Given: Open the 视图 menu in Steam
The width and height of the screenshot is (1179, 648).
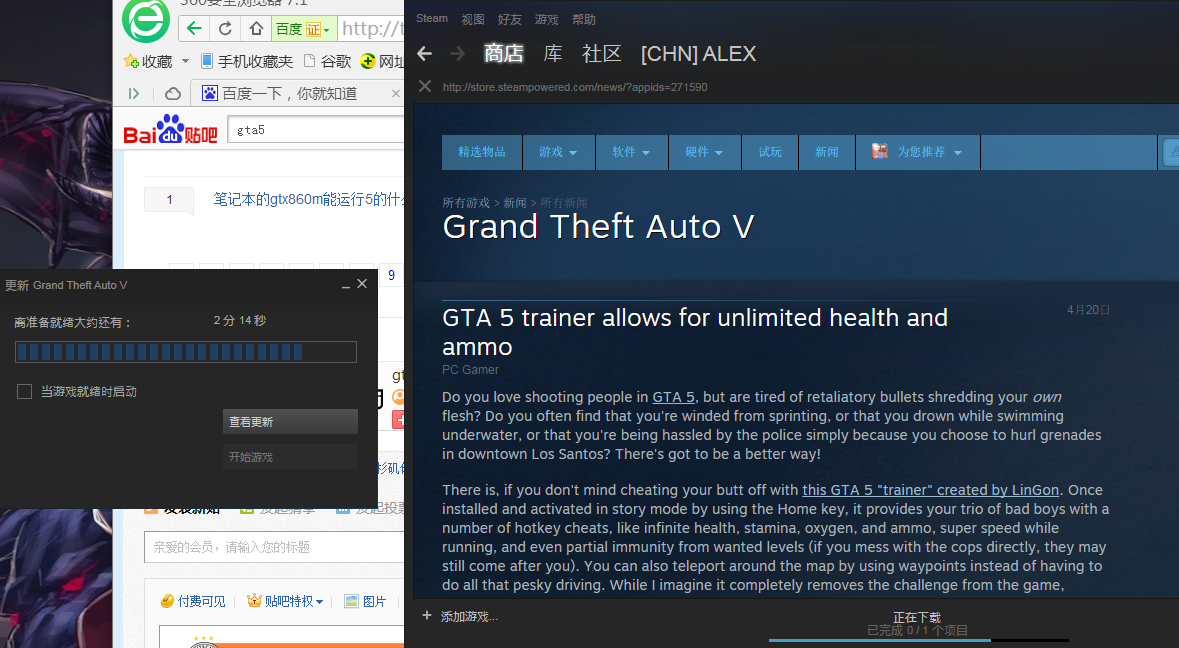Looking at the screenshot, I should [x=473, y=20].
